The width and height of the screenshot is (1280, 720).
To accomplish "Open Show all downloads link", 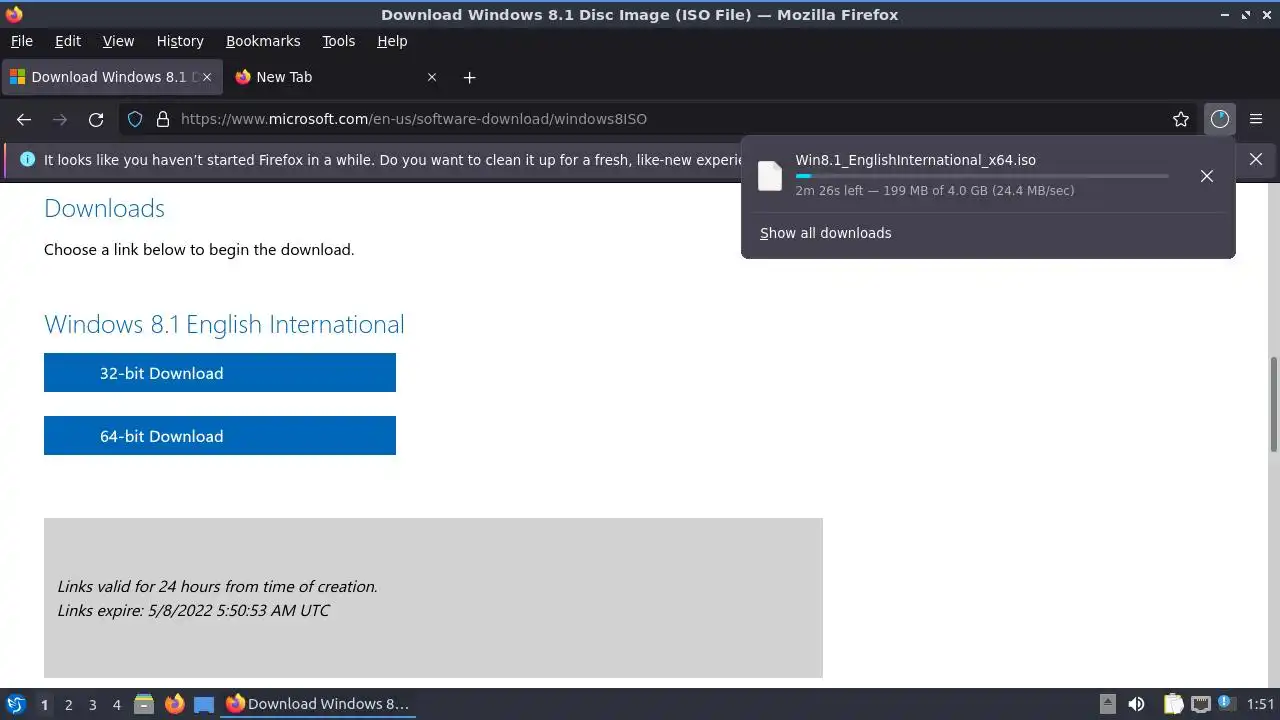I will pos(825,233).
